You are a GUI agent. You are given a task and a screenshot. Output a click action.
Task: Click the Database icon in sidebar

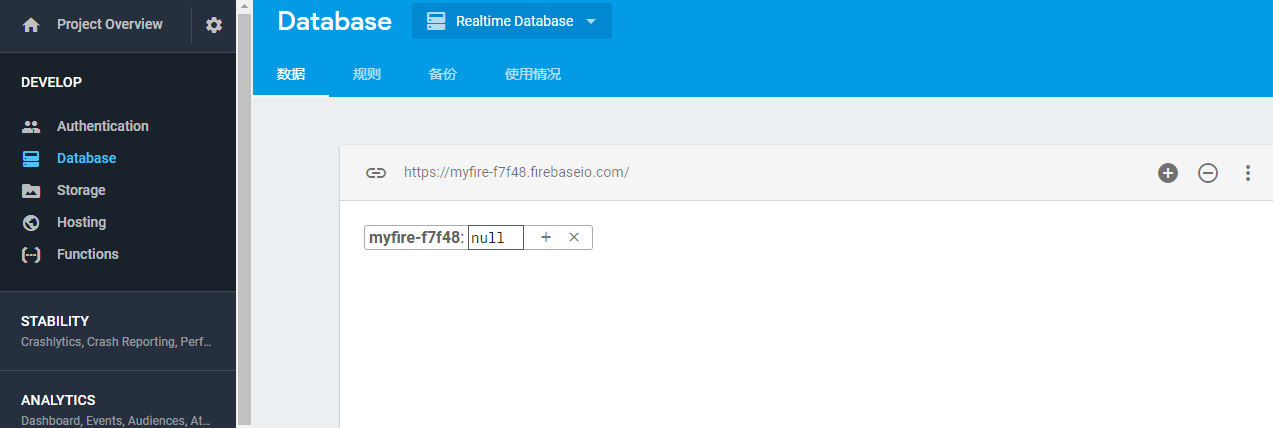31,158
